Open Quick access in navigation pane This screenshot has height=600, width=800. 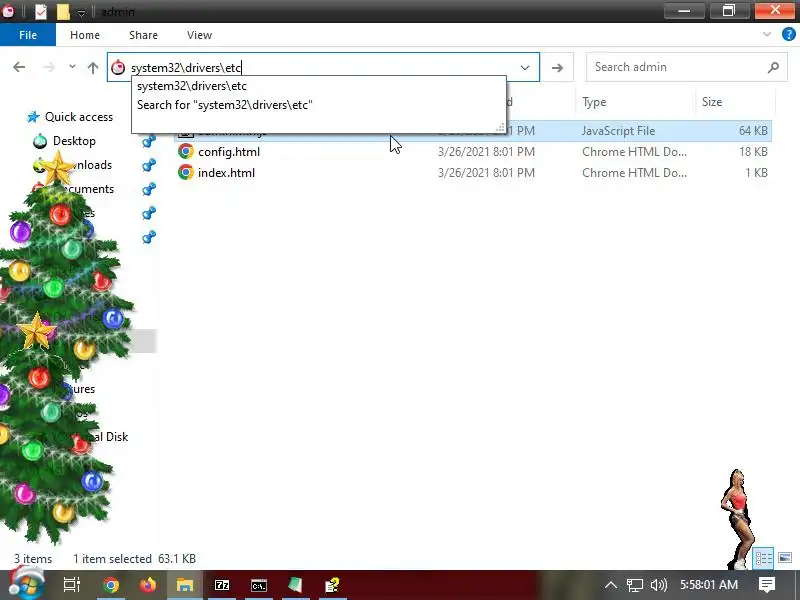tap(79, 117)
